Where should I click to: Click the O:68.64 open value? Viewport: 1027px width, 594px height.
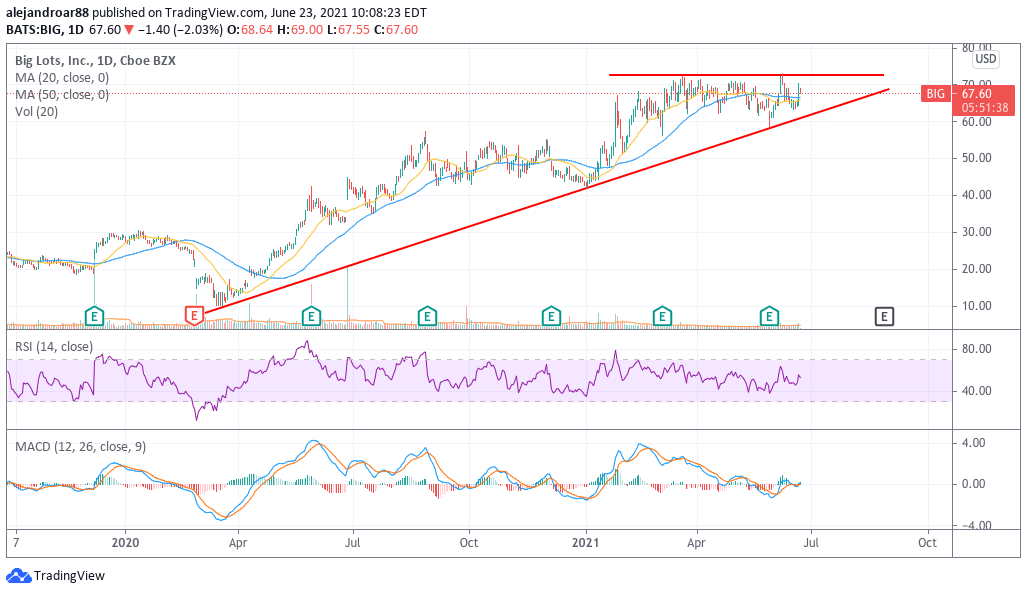click(248, 30)
